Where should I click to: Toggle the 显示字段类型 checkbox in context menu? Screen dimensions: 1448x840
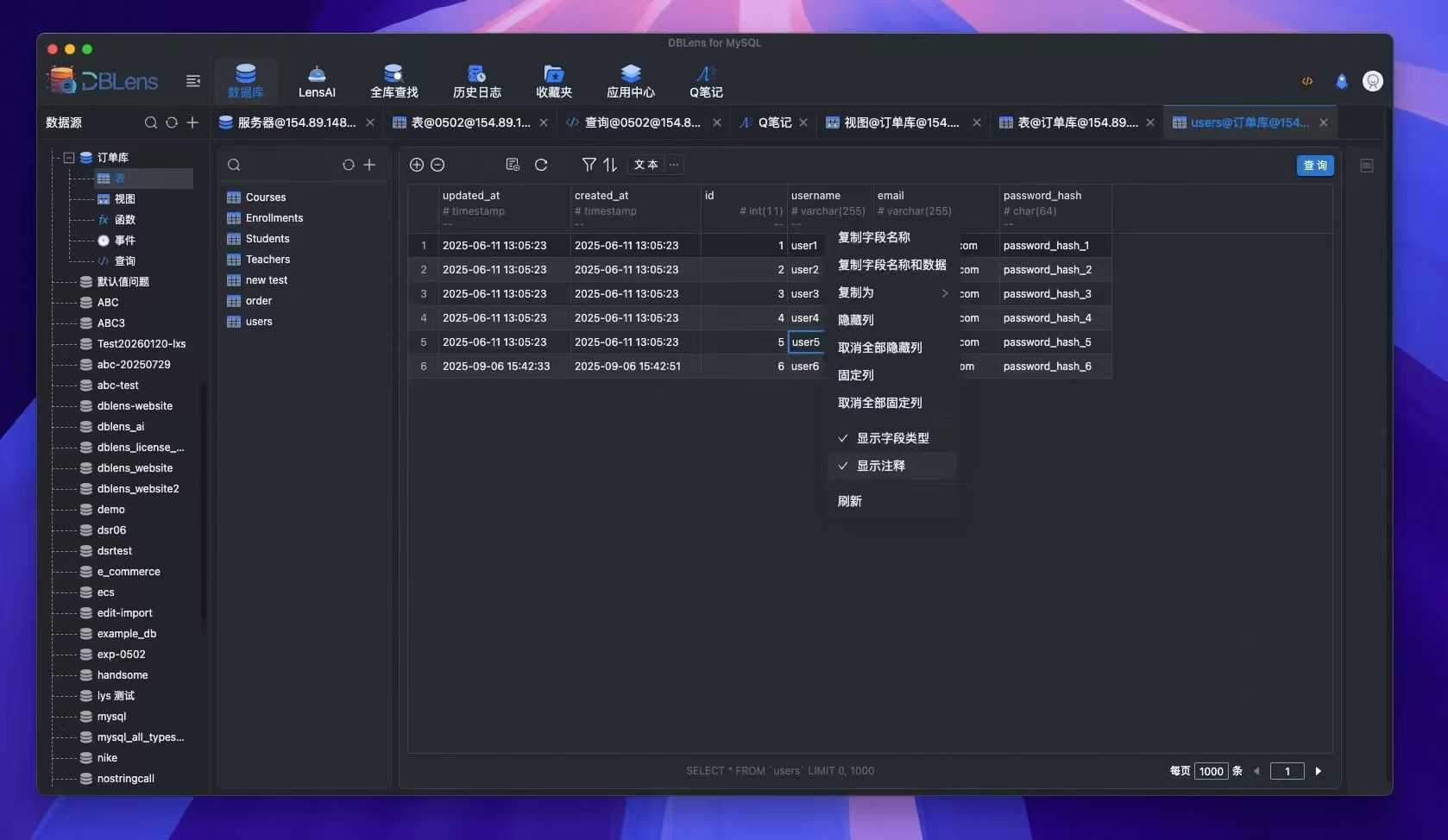[892, 437]
